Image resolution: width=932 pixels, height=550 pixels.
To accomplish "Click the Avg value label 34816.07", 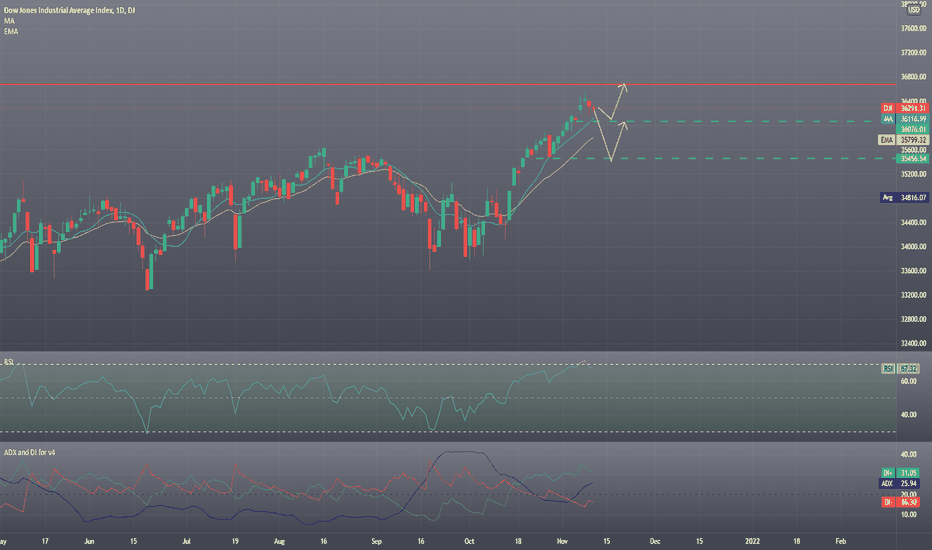I will [x=914, y=197].
